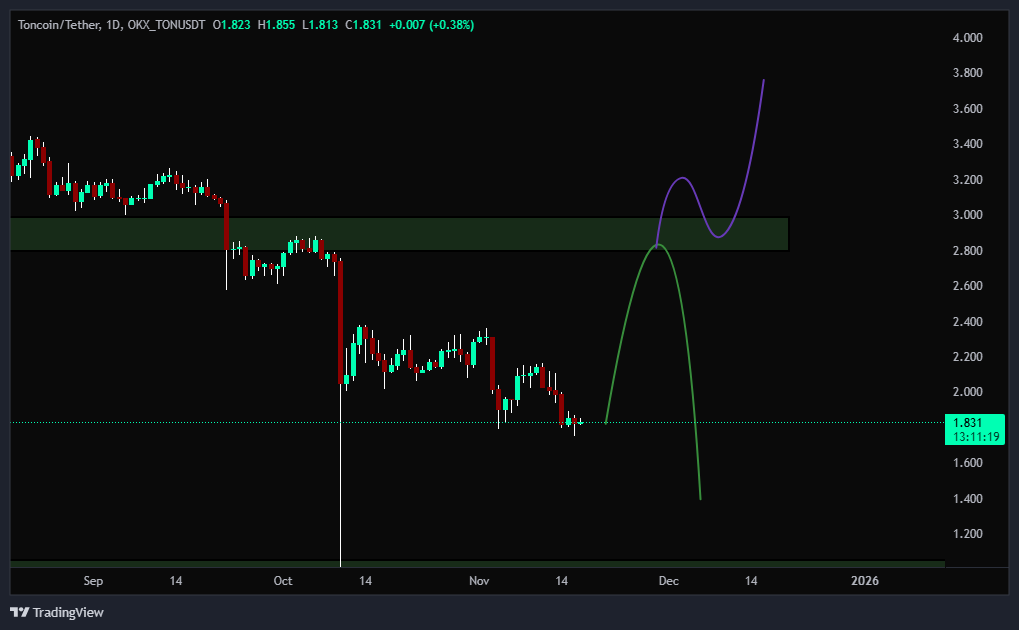Click the Oct date axis label
Image resolution: width=1019 pixels, height=630 pixels.
[x=283, y=581]
